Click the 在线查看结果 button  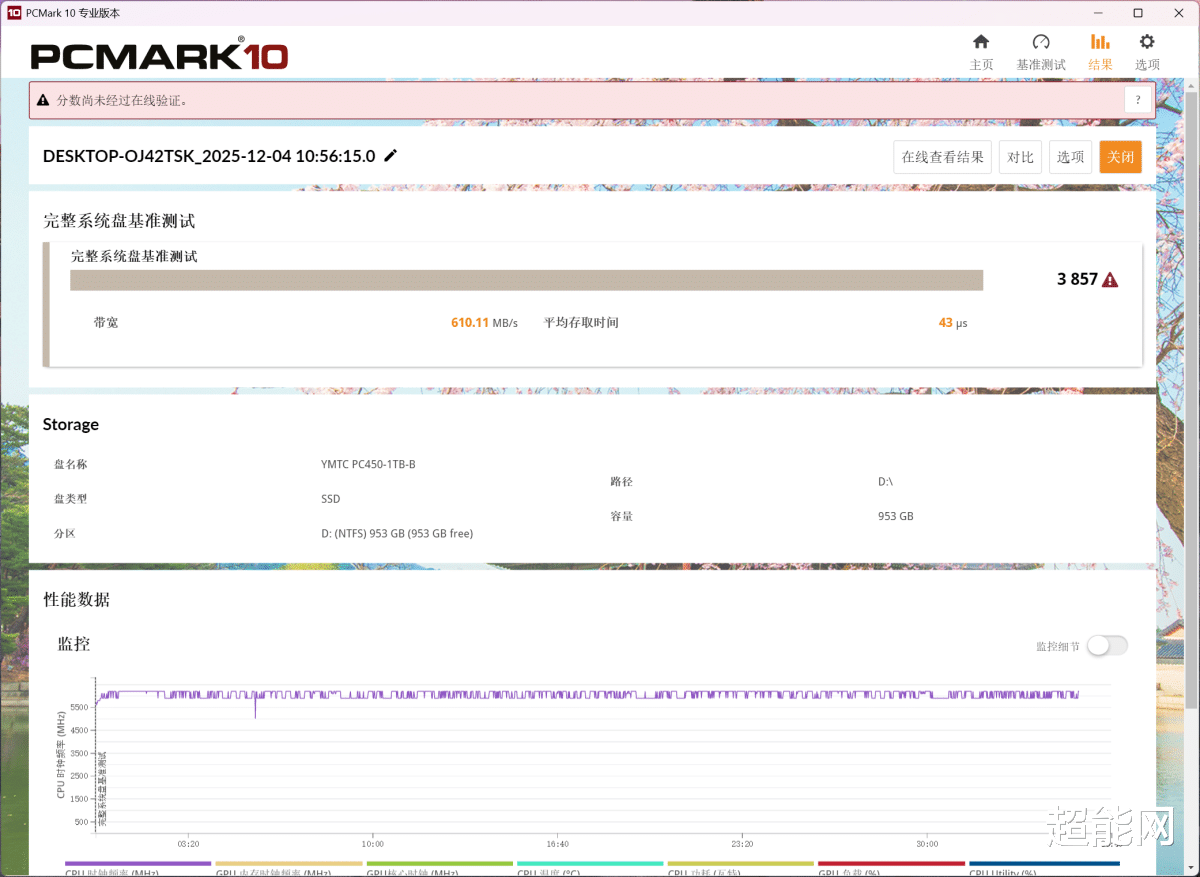pyautogui.click(x=942, y=157)
